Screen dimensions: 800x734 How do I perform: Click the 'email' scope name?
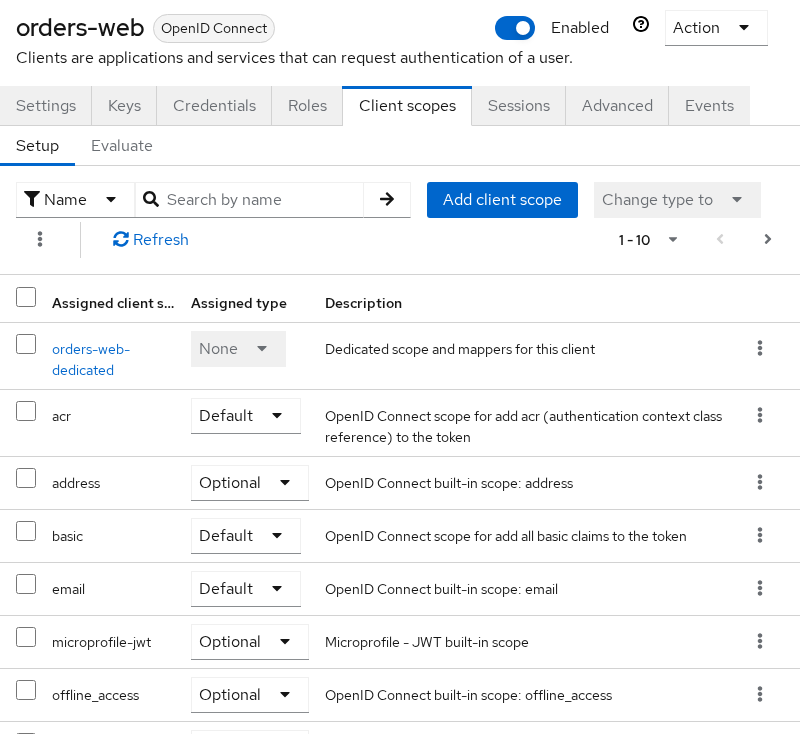(68, 589)
